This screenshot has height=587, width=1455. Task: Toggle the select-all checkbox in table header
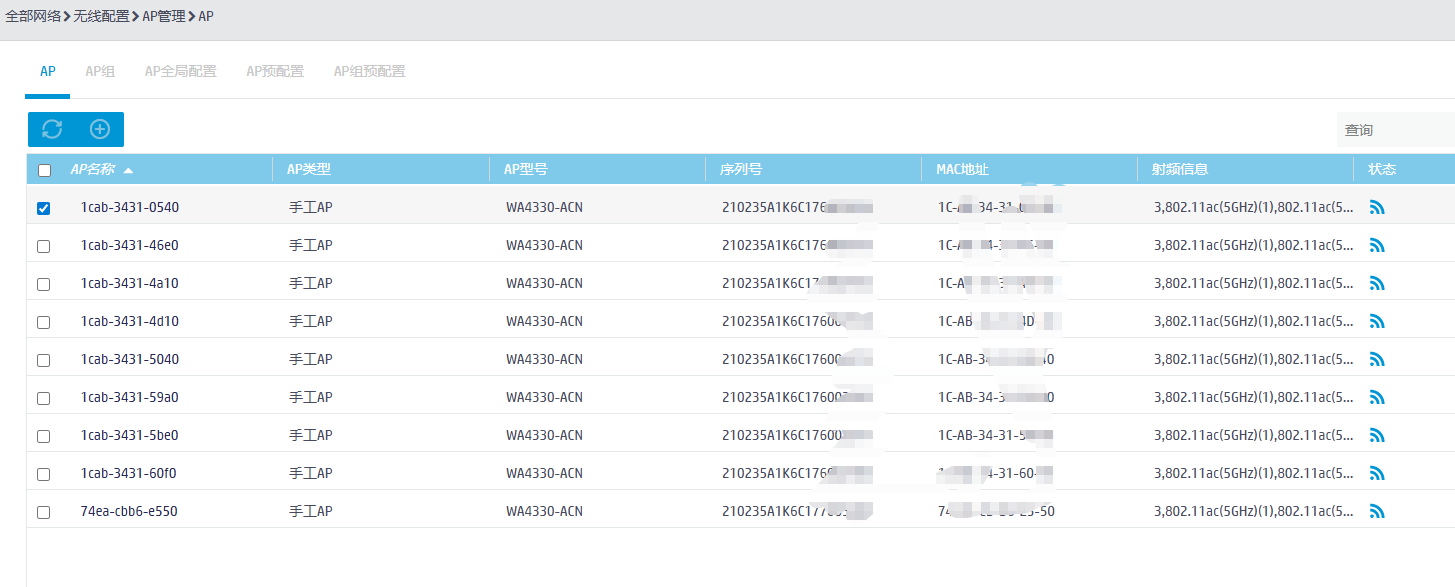coord(44,170)
